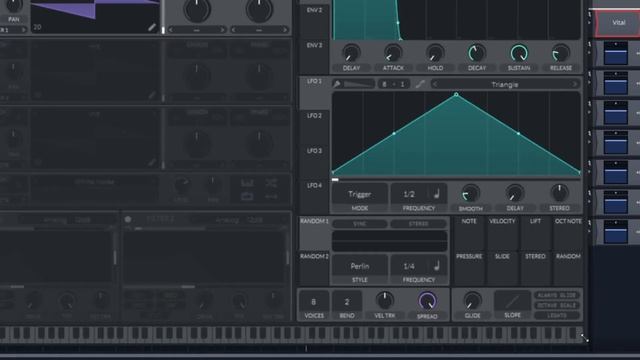The height and width of the screenshot is (360, 640).
Task: Select the LFO paint brush tool icon
Action: pyautogui.click(x=337, y=84)
